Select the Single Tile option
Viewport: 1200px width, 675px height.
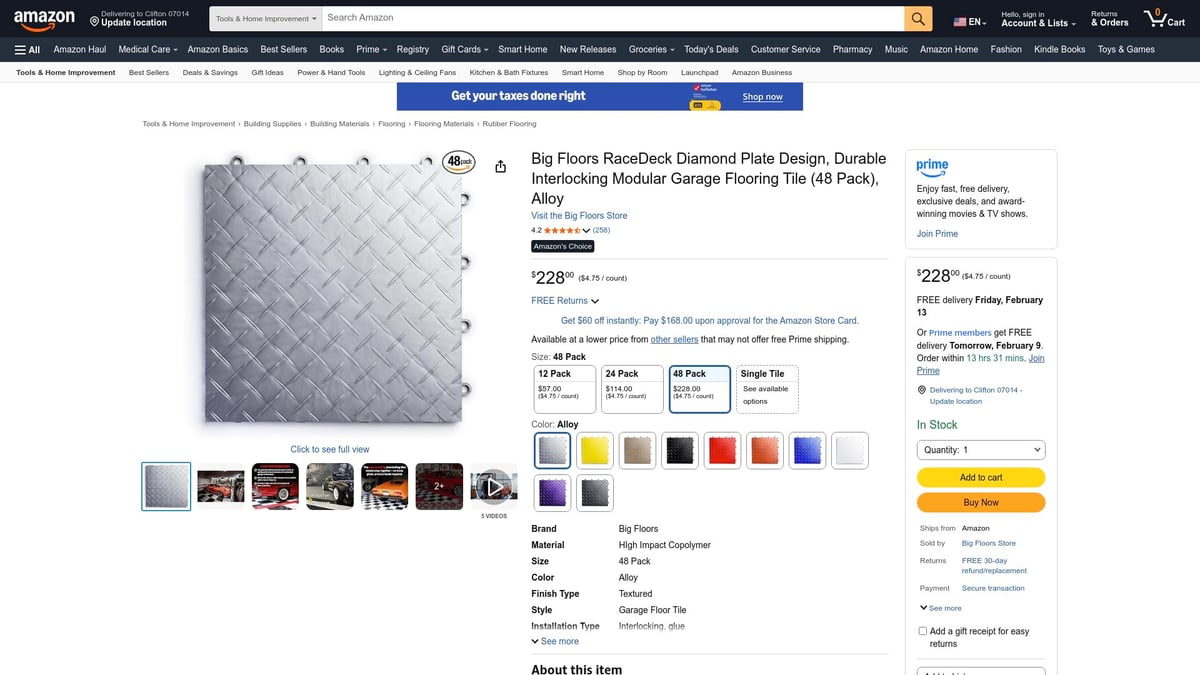(x=766, y=387)
